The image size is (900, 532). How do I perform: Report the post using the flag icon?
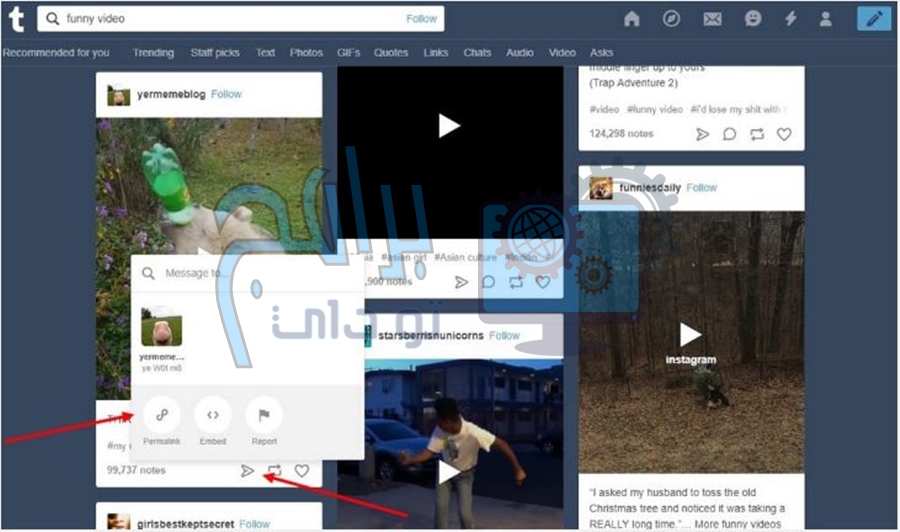(x=264, y=415)
